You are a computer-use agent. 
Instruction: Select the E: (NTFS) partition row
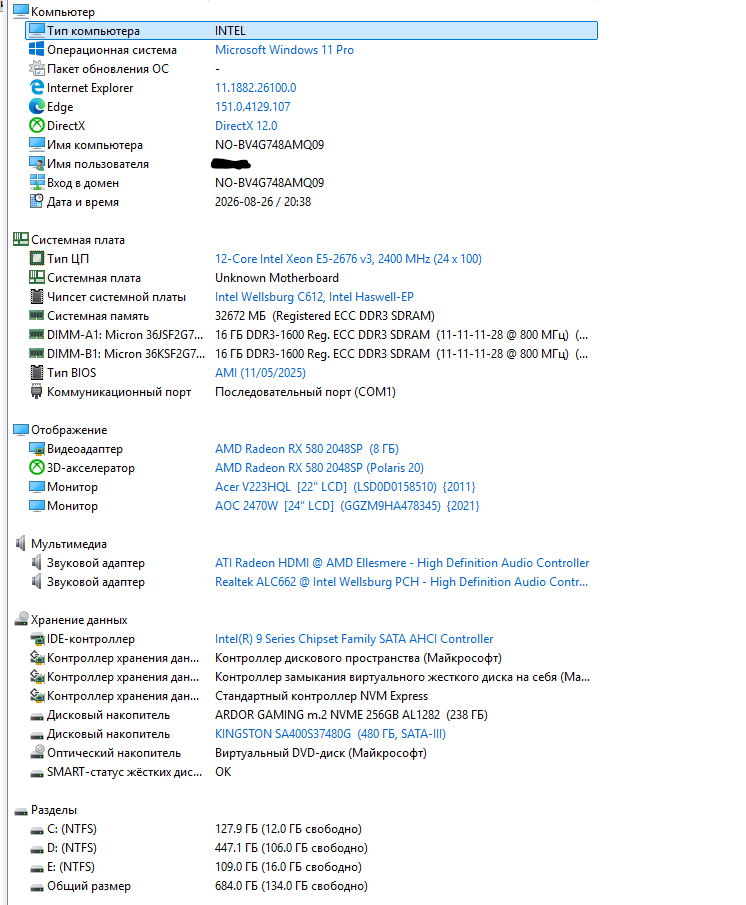pos(196,867)
